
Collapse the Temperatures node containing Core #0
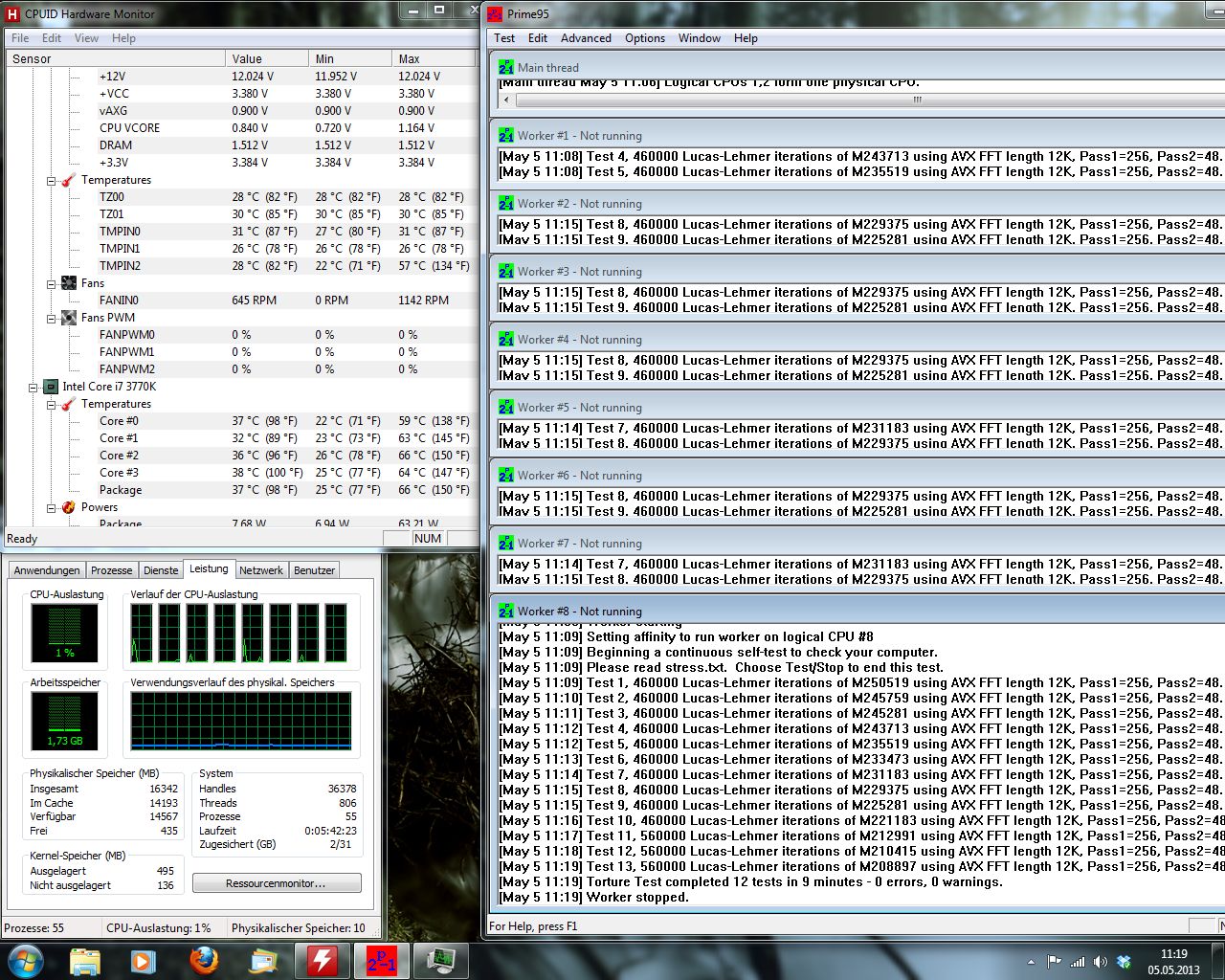[51, 404]
